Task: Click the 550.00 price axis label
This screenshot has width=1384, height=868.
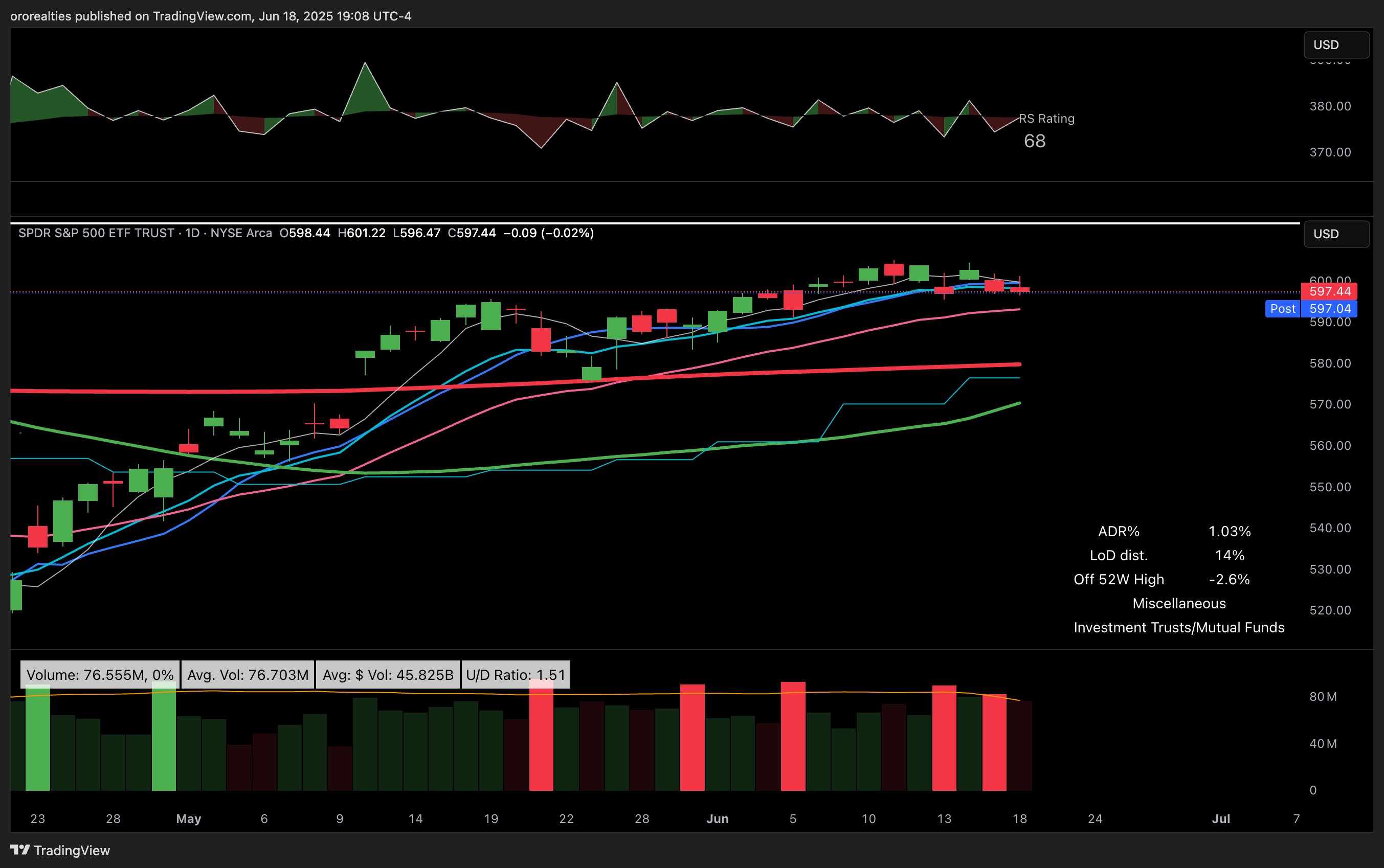Action: 1330,487
